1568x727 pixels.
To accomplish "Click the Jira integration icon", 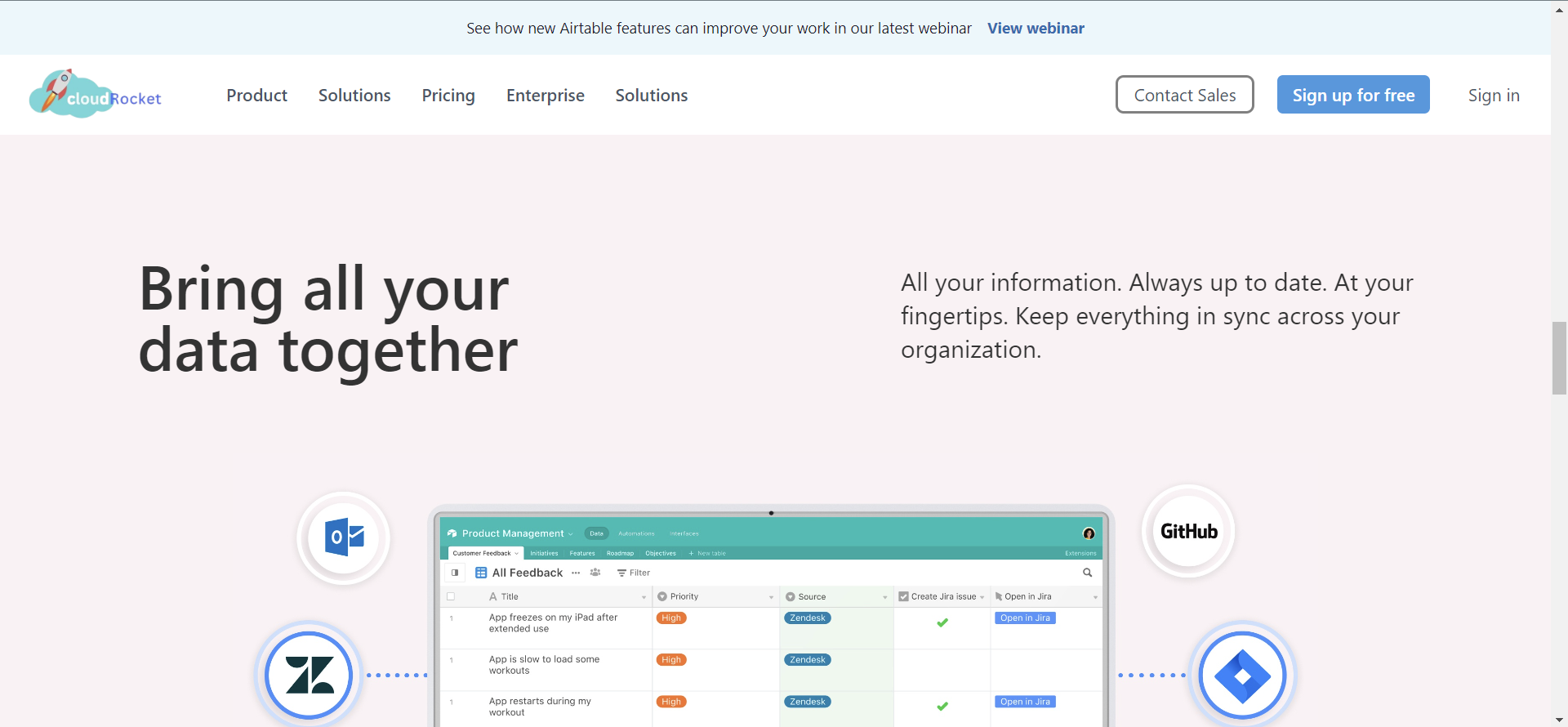I will click(1242, 676).
